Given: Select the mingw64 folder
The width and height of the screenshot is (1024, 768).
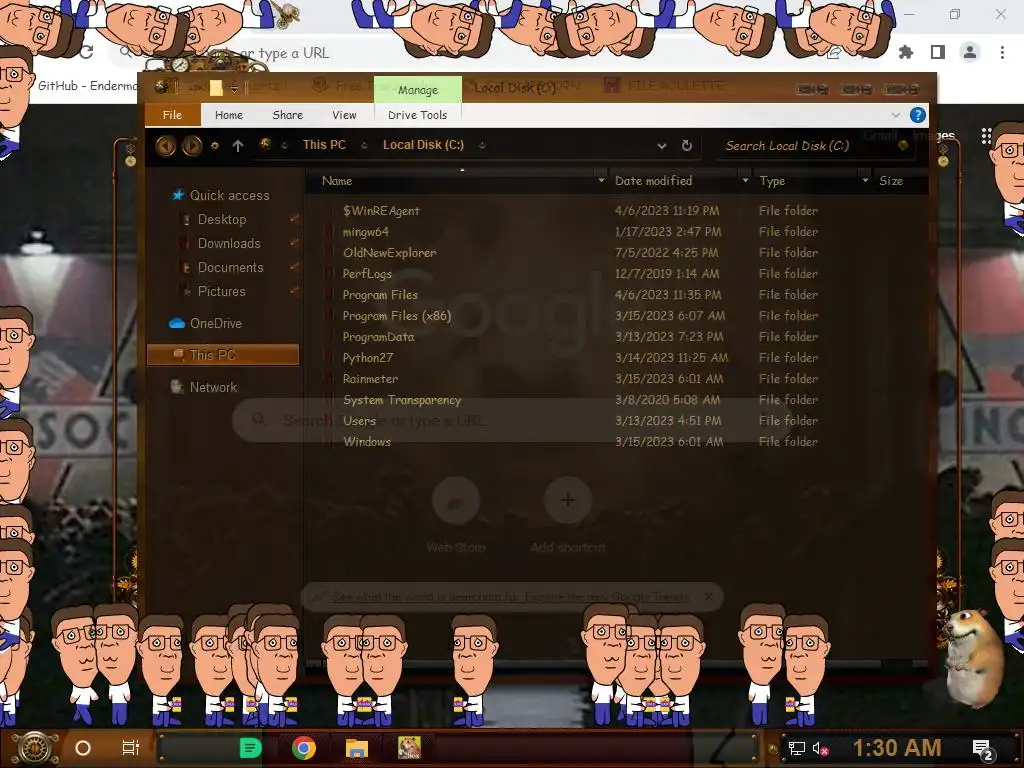Looking at the screenshot, I should 366,232.
